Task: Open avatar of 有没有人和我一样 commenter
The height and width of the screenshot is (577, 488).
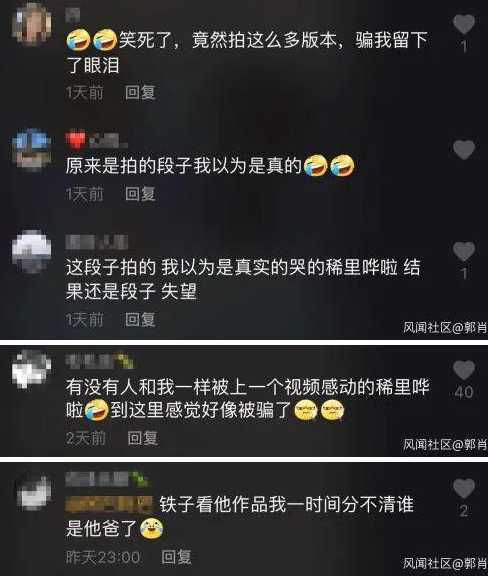Action: pos(32,369)
